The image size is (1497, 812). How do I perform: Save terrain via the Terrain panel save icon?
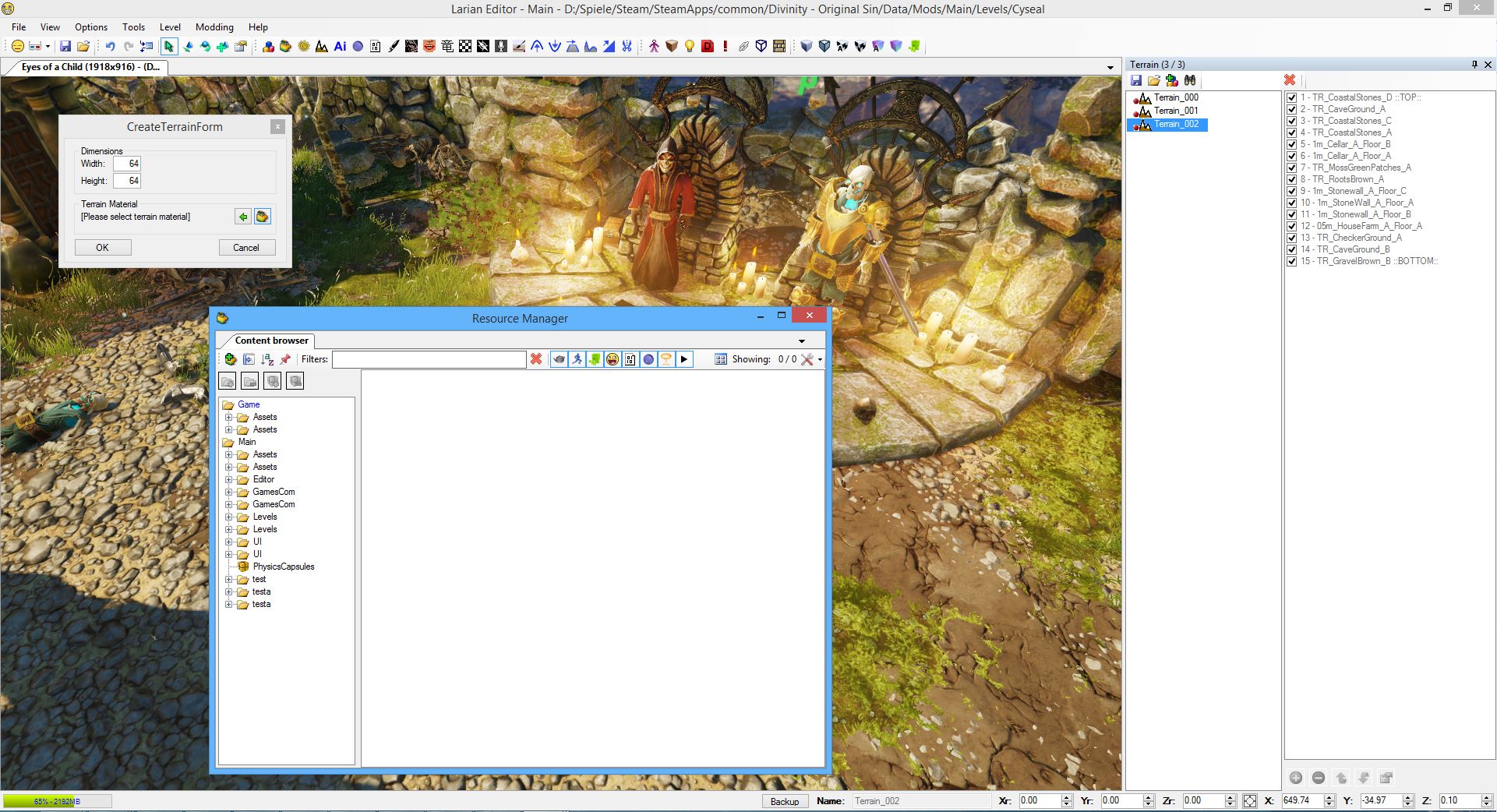point(1136,80)
